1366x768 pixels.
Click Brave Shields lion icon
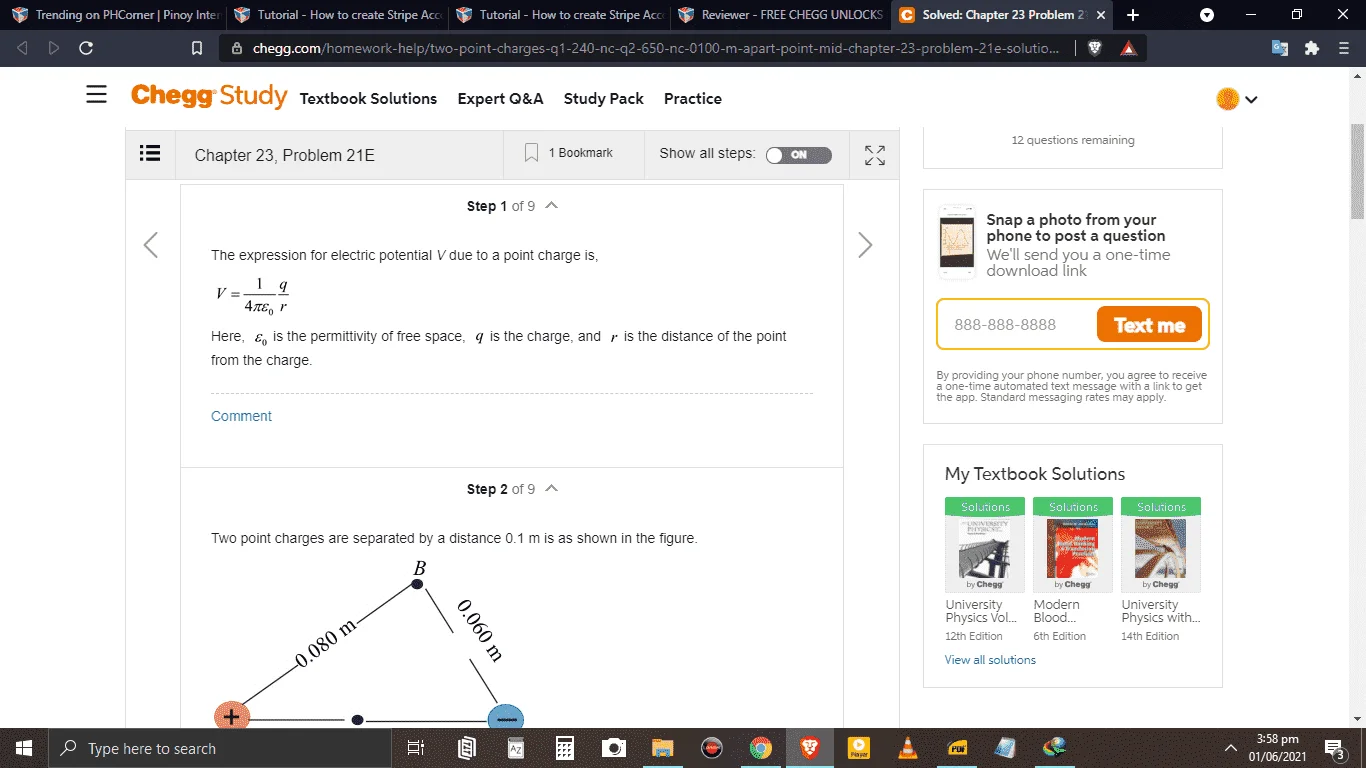tap(1095, 48)
